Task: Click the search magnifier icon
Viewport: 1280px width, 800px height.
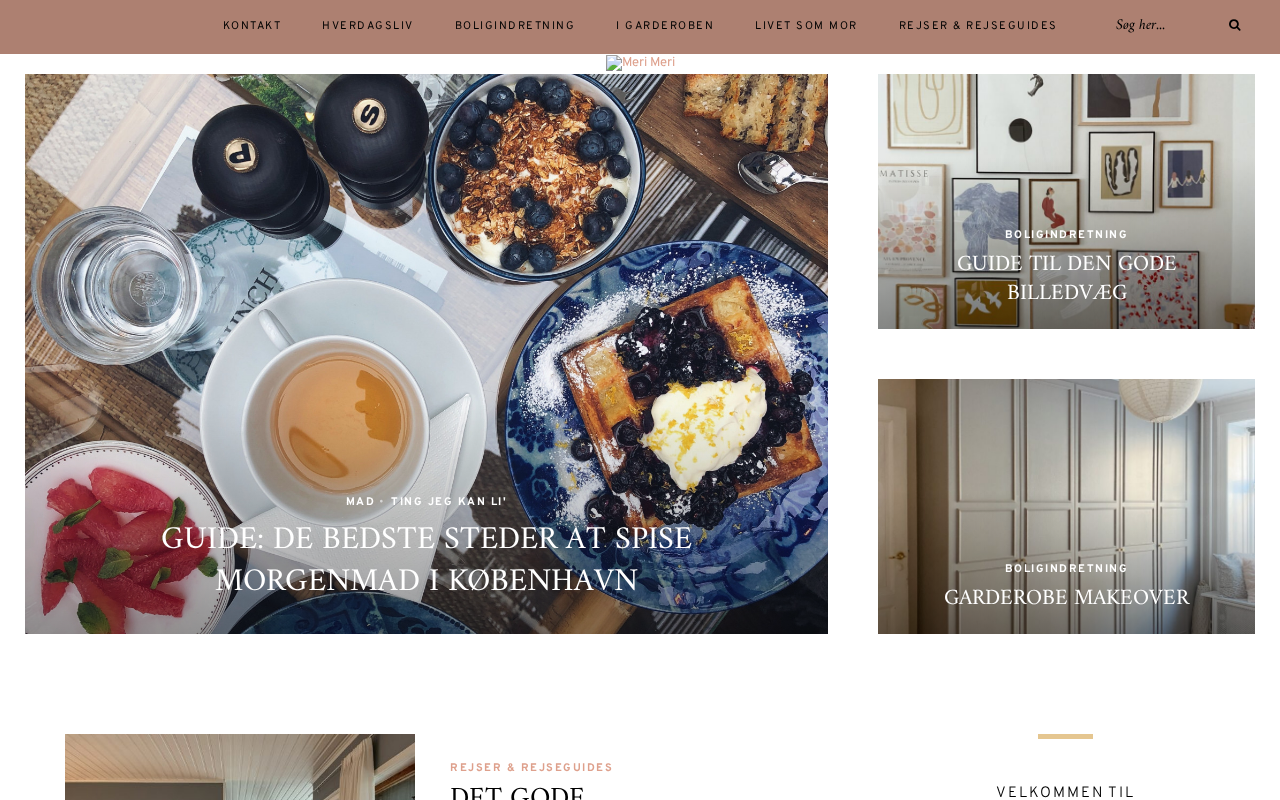Action: click(1235, 25)
